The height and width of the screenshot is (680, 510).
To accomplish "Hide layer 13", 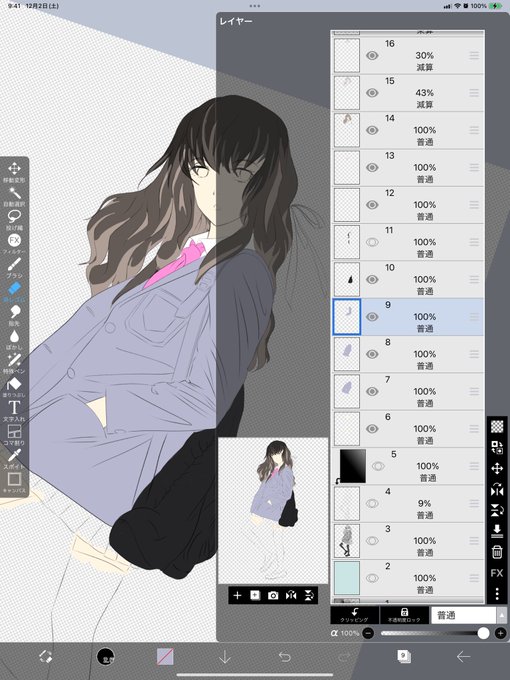I will 372,167.
